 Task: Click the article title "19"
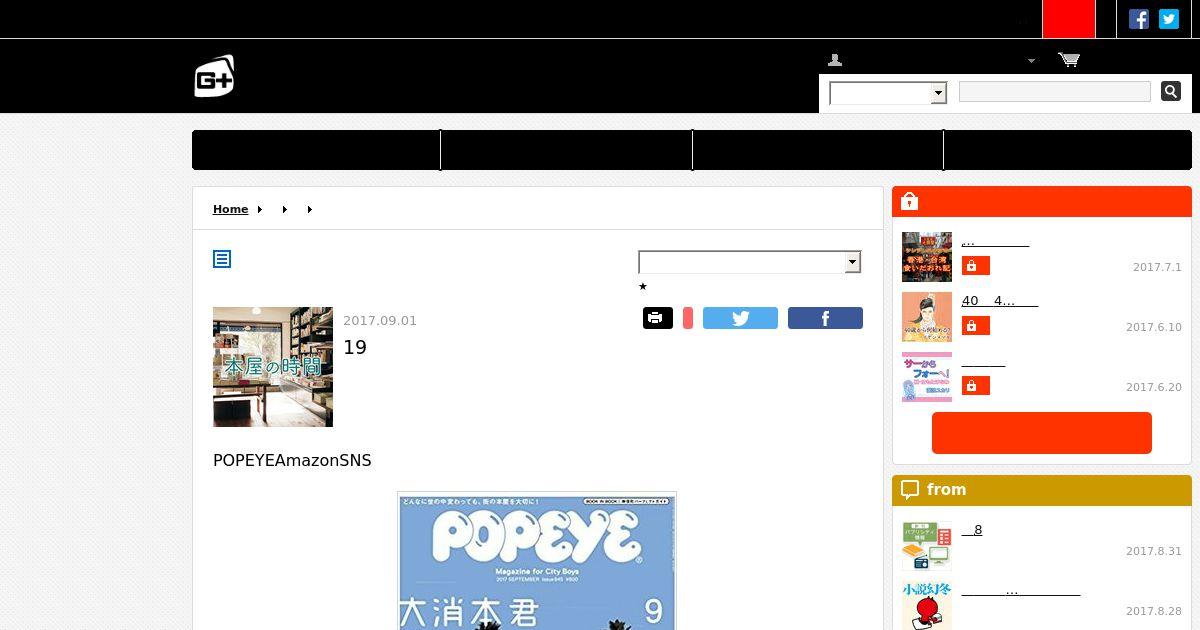355,347
